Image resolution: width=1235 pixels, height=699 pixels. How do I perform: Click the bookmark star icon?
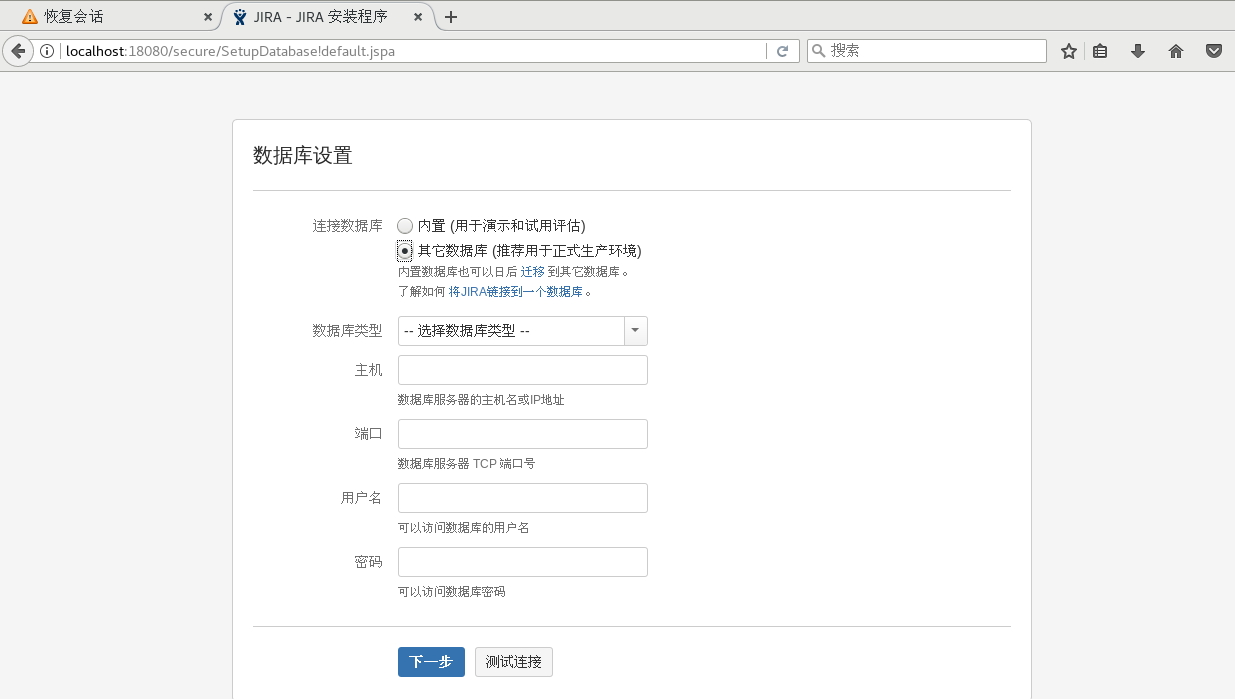1068,51
